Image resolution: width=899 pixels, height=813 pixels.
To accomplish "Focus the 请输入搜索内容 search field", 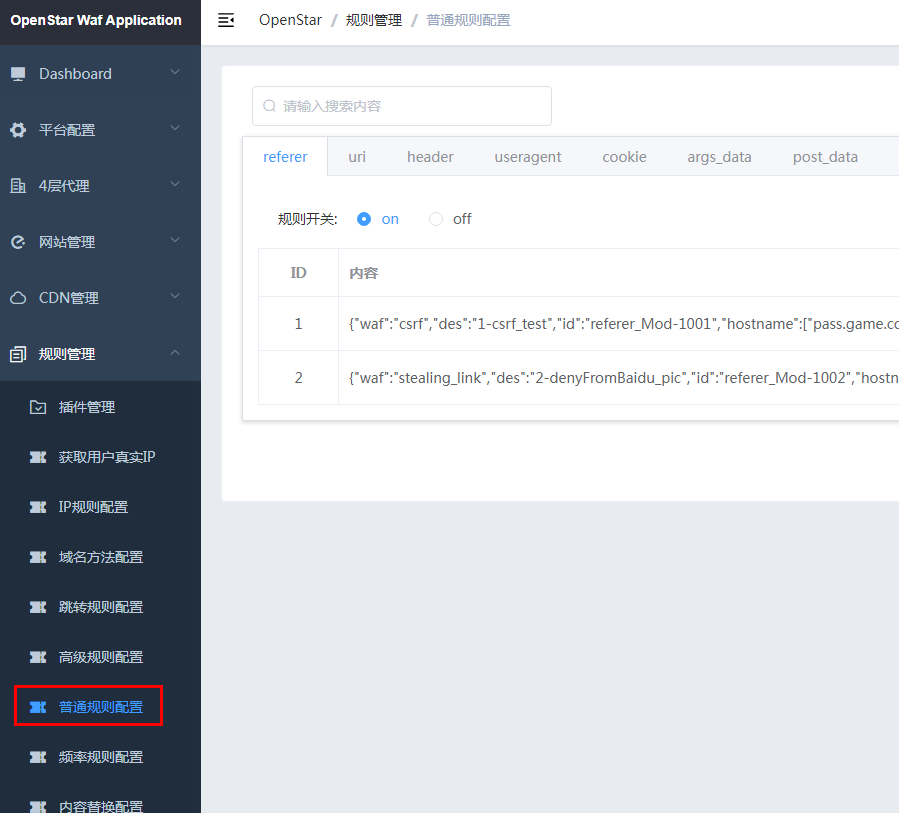I will 402,106.
